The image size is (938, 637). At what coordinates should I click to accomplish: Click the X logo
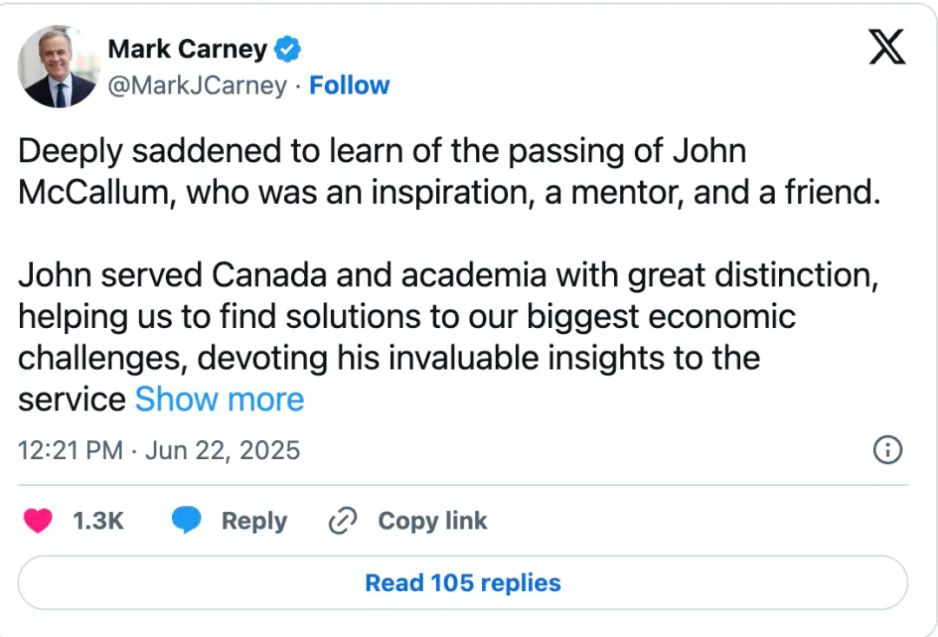click(887, 47)
